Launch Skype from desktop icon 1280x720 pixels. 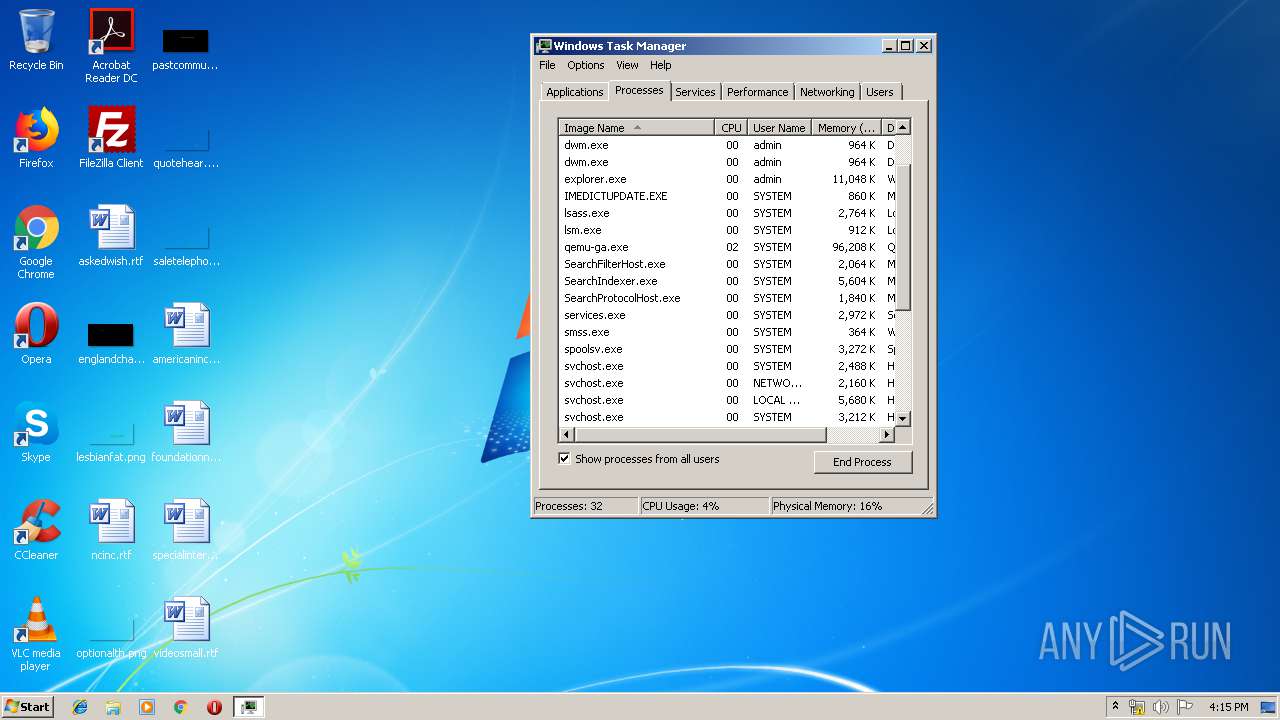click(36, 432)
